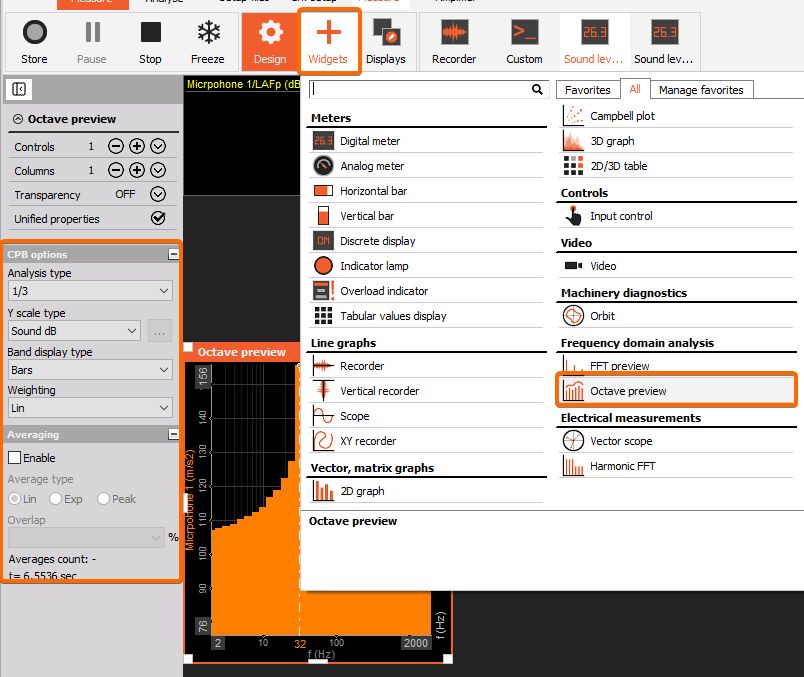Click the Store record button

pos(34,42)
